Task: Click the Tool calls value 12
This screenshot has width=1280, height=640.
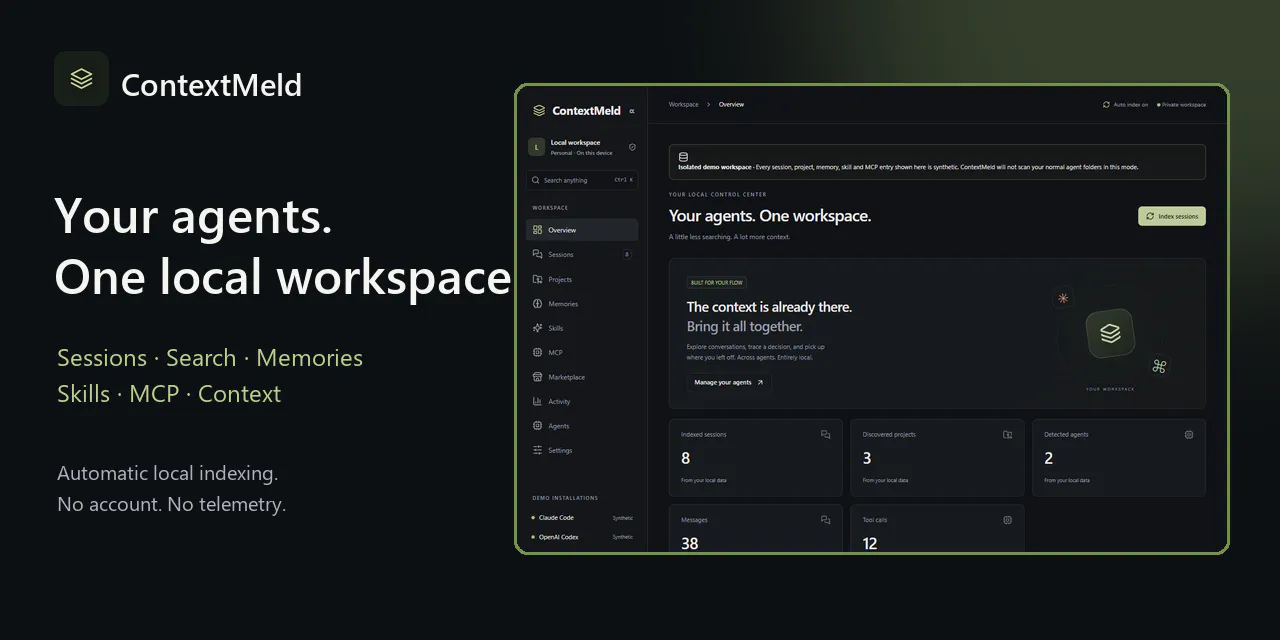Action: (x=870, y=544)
